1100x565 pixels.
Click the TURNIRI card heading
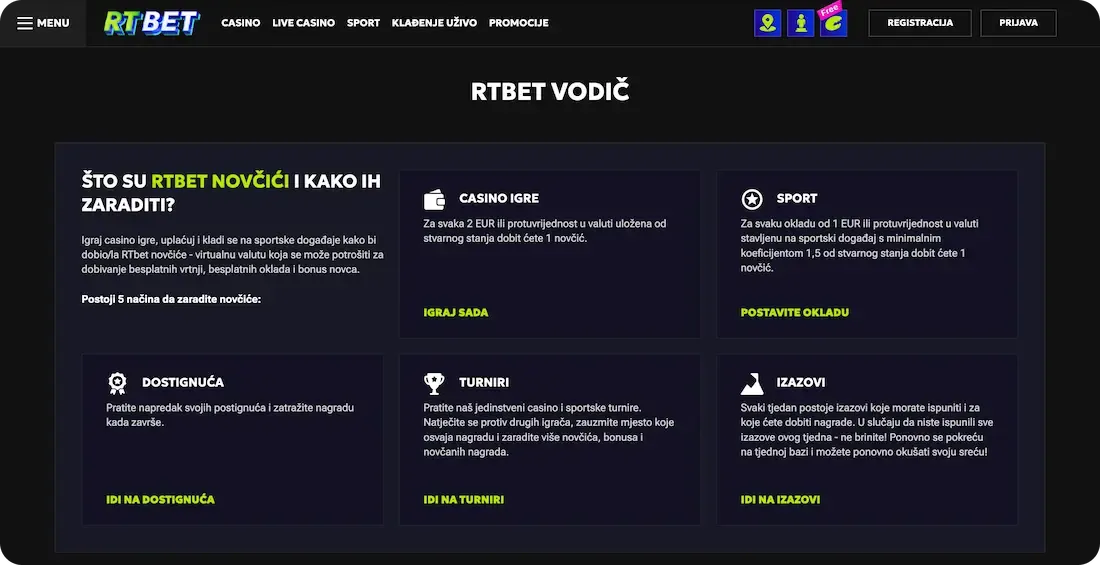pyautogui.click(x=484, y=383)
